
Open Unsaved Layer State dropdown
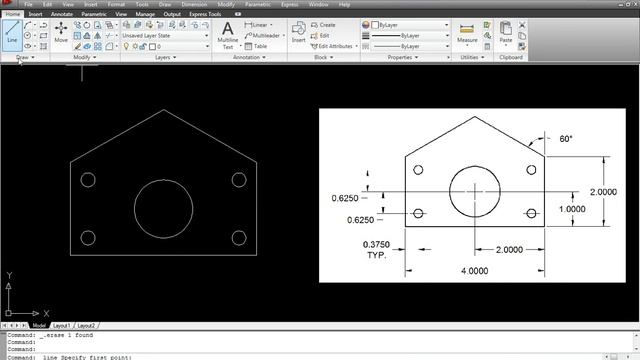tap(166, 36)
